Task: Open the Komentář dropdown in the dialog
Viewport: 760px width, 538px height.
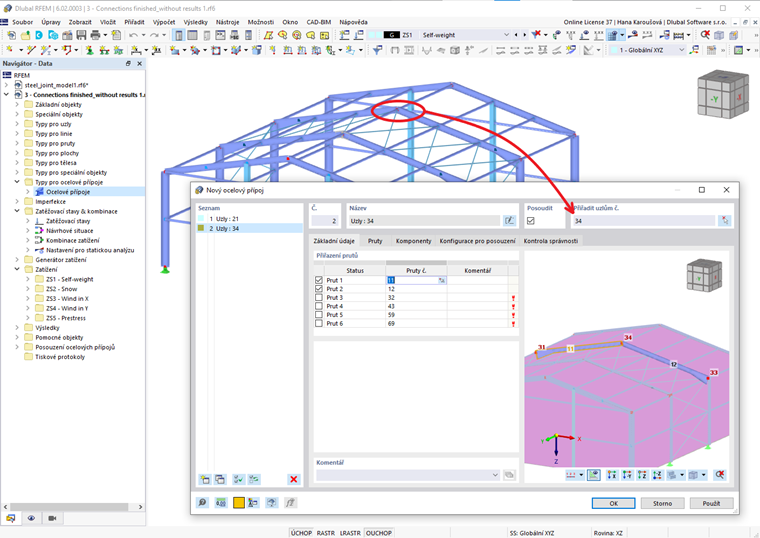Action: click(495, 475)
